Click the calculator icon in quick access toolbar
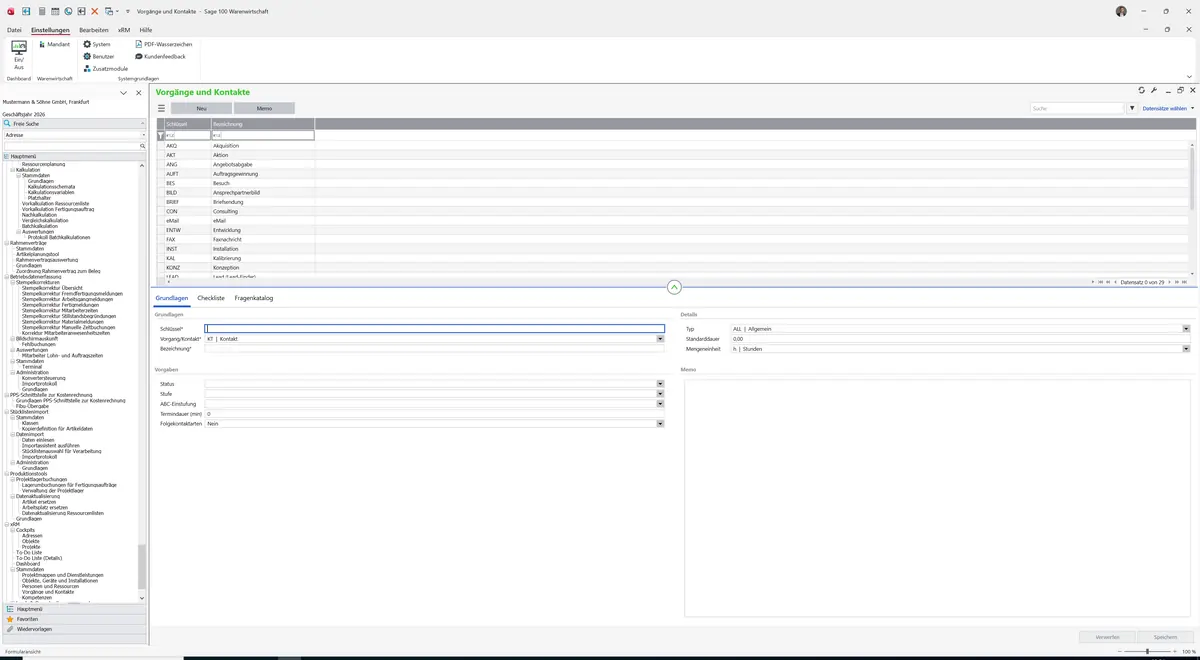Image resolution: width=1200 pixels, height=660 pixels. click(40, 11)
